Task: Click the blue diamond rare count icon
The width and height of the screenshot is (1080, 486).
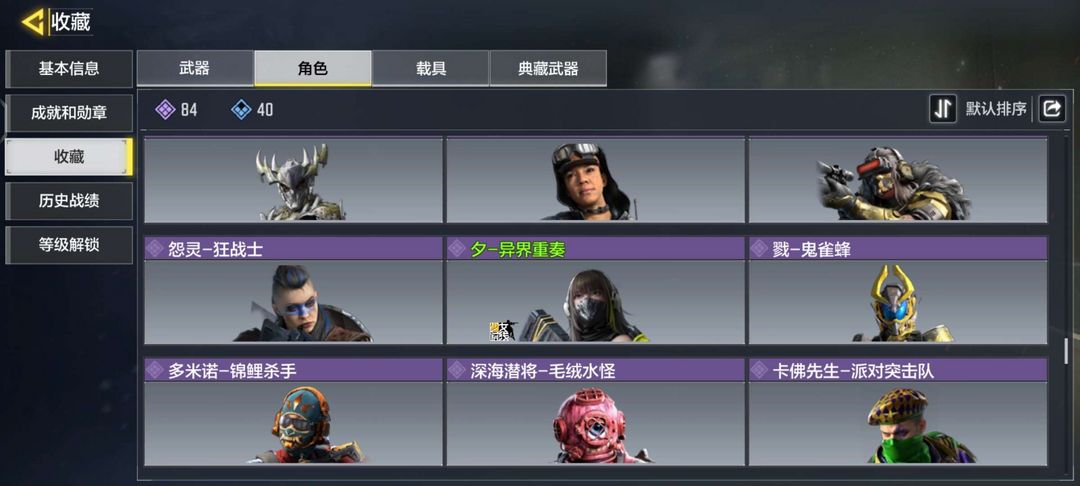Action: 241,109
